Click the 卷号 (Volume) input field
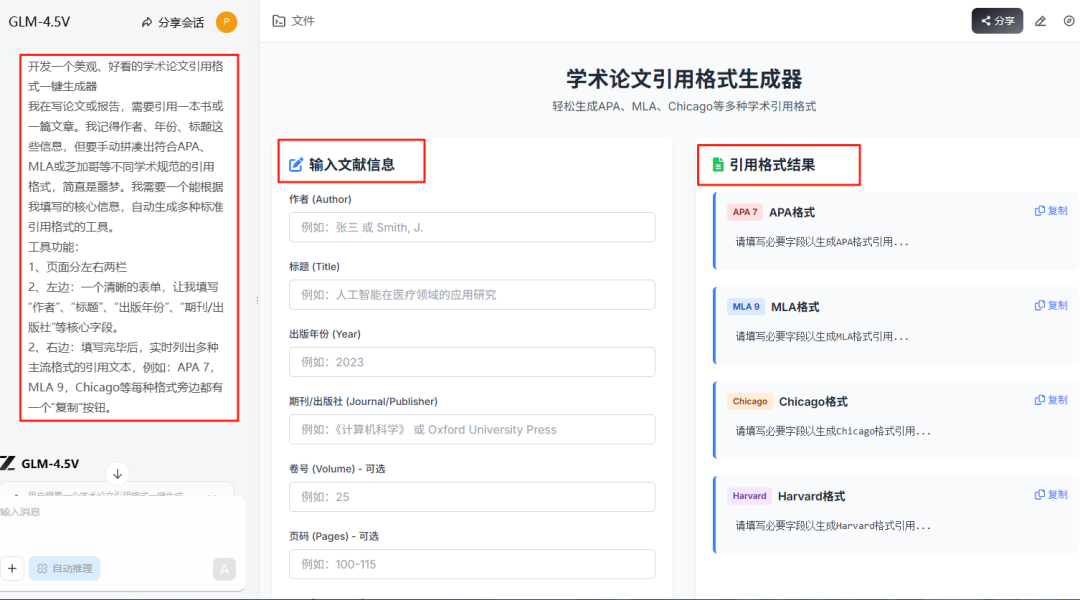This screenshot has width=1080, height=600. tap(472, 497)
